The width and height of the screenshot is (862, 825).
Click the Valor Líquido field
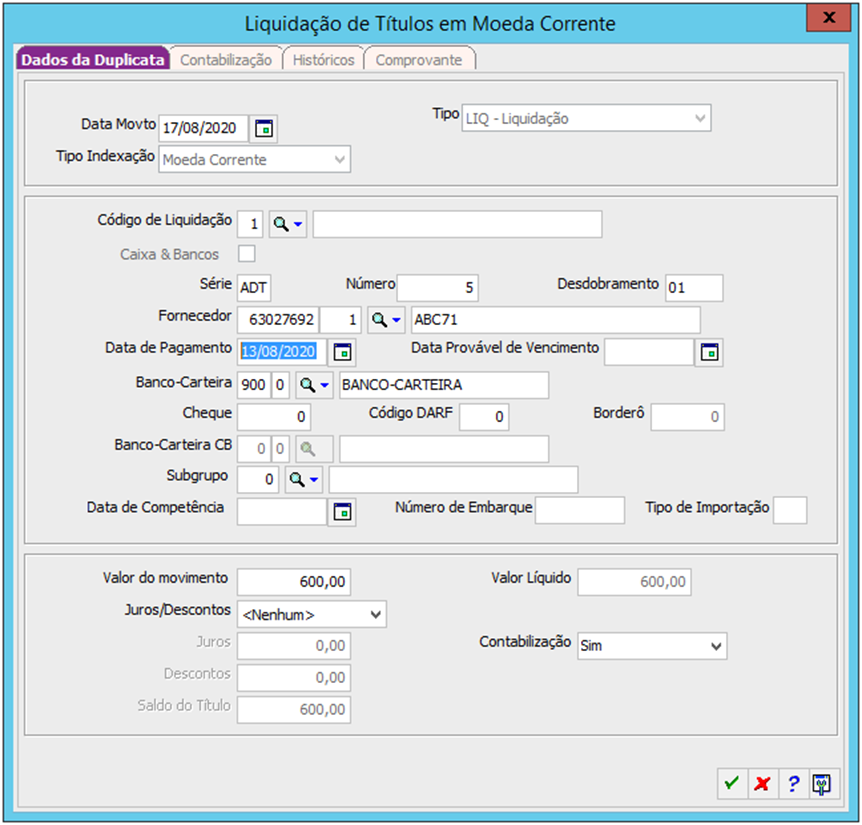pyautogui.click(x=634, y=582)
